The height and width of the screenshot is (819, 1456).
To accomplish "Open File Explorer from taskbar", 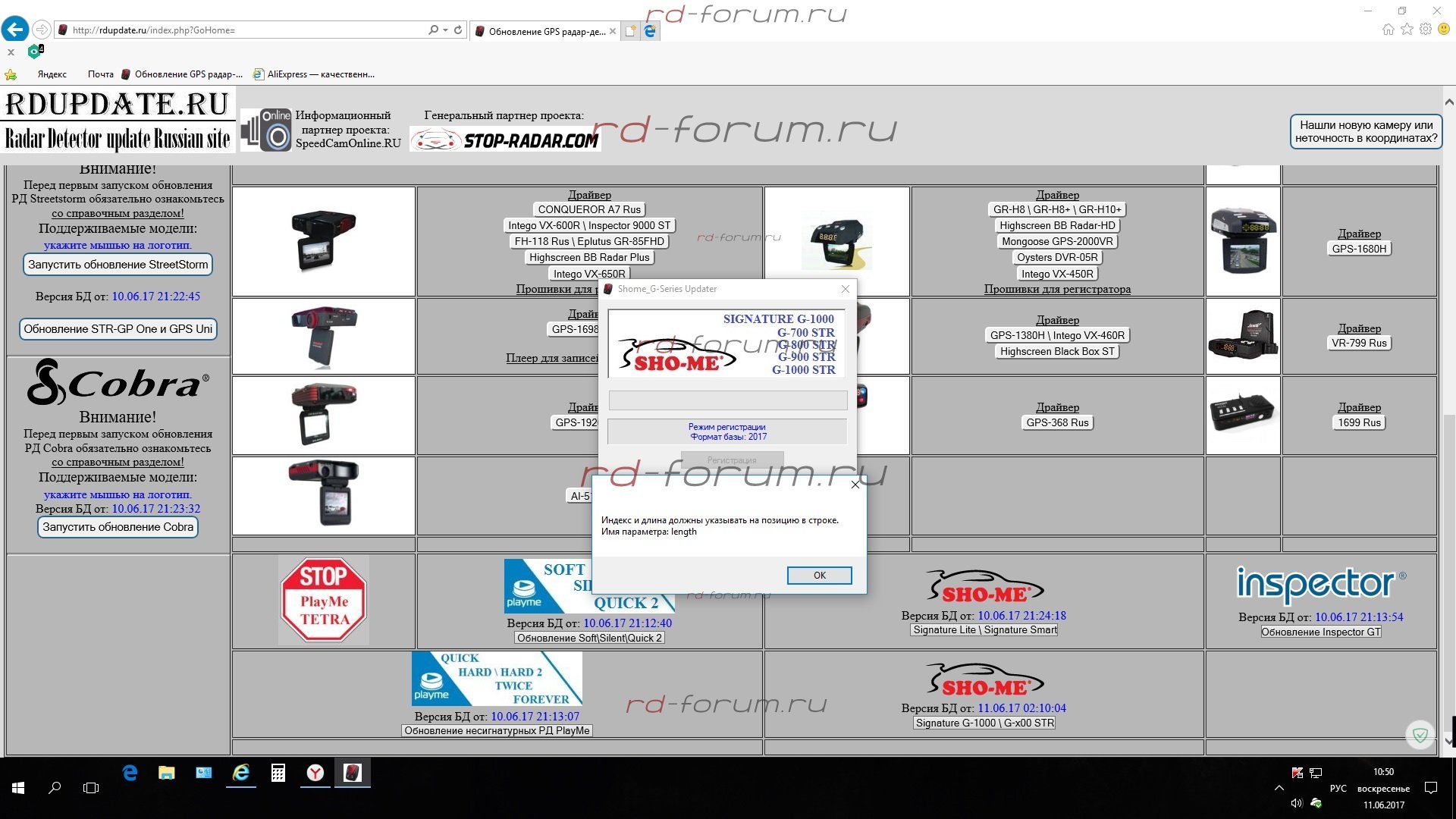I will click(x=167, y=773).
